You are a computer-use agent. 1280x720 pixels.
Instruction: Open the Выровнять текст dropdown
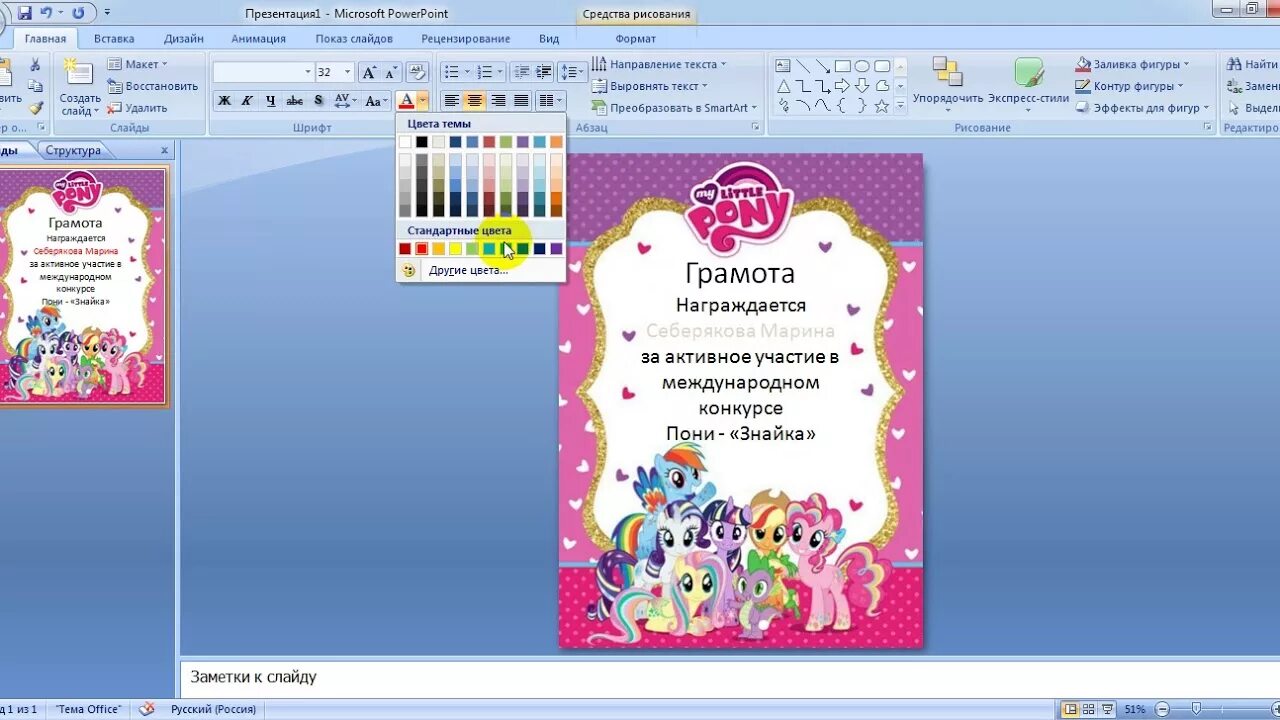pos(651,86)
